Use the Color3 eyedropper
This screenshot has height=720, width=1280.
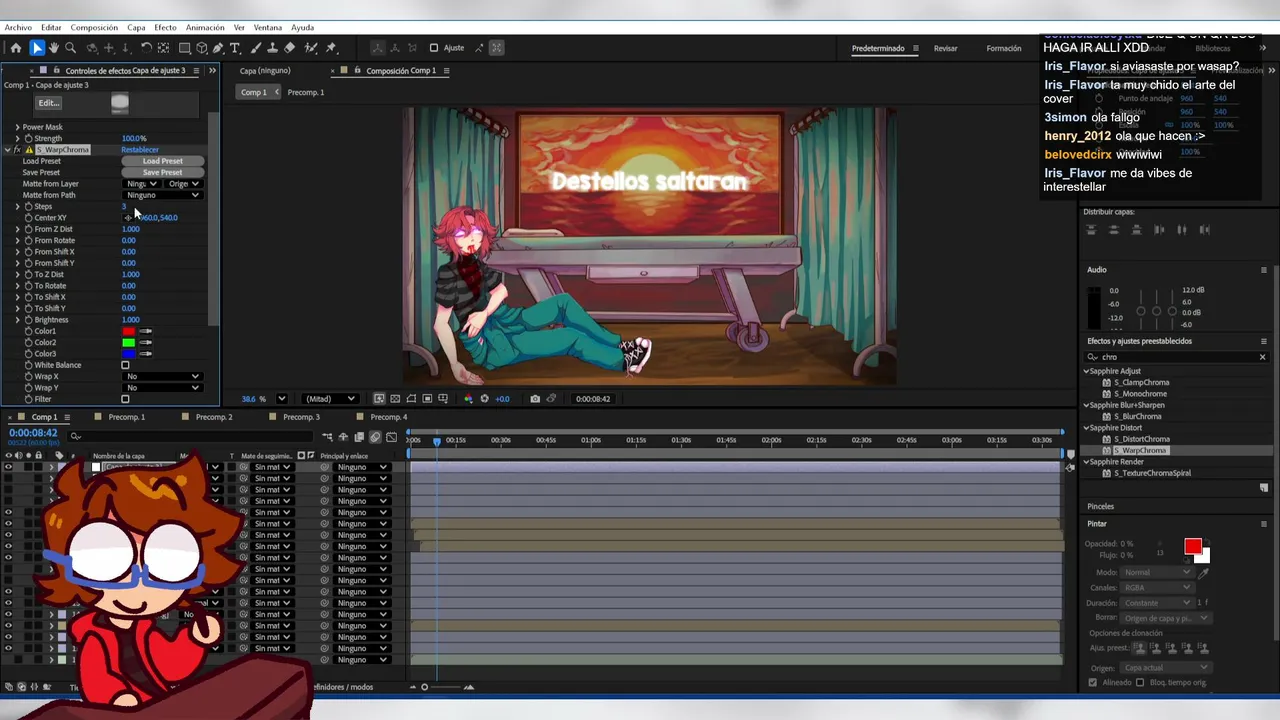point(146,354)
